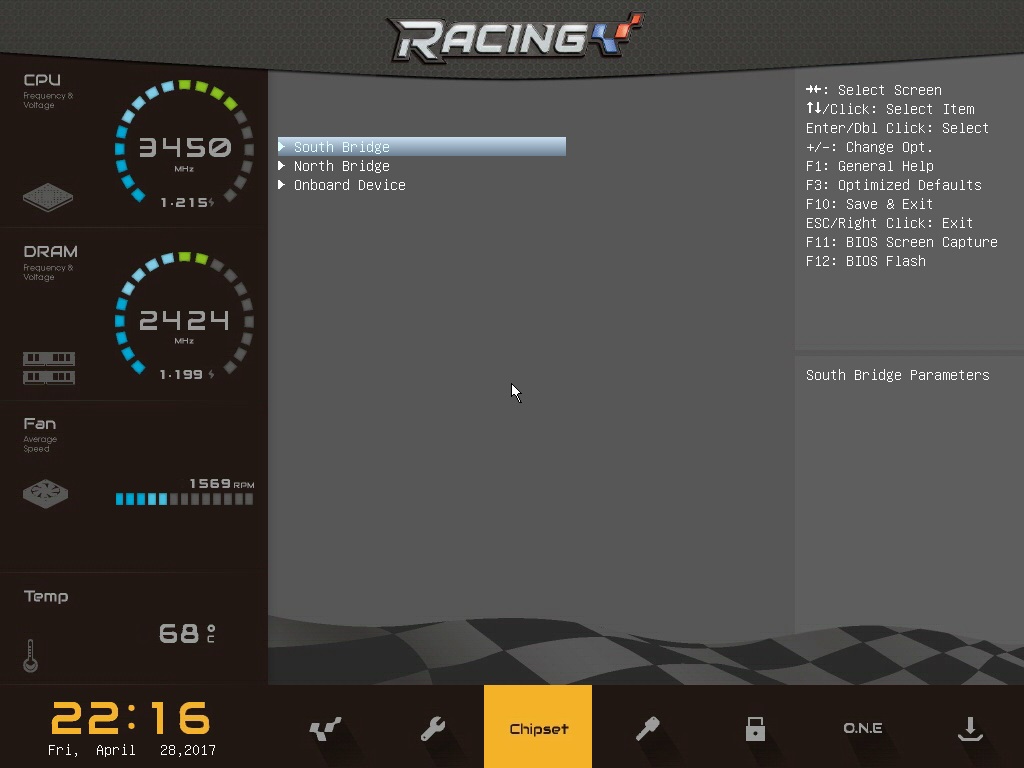Click the thermometer icon under Temp

tap(30, 656)
